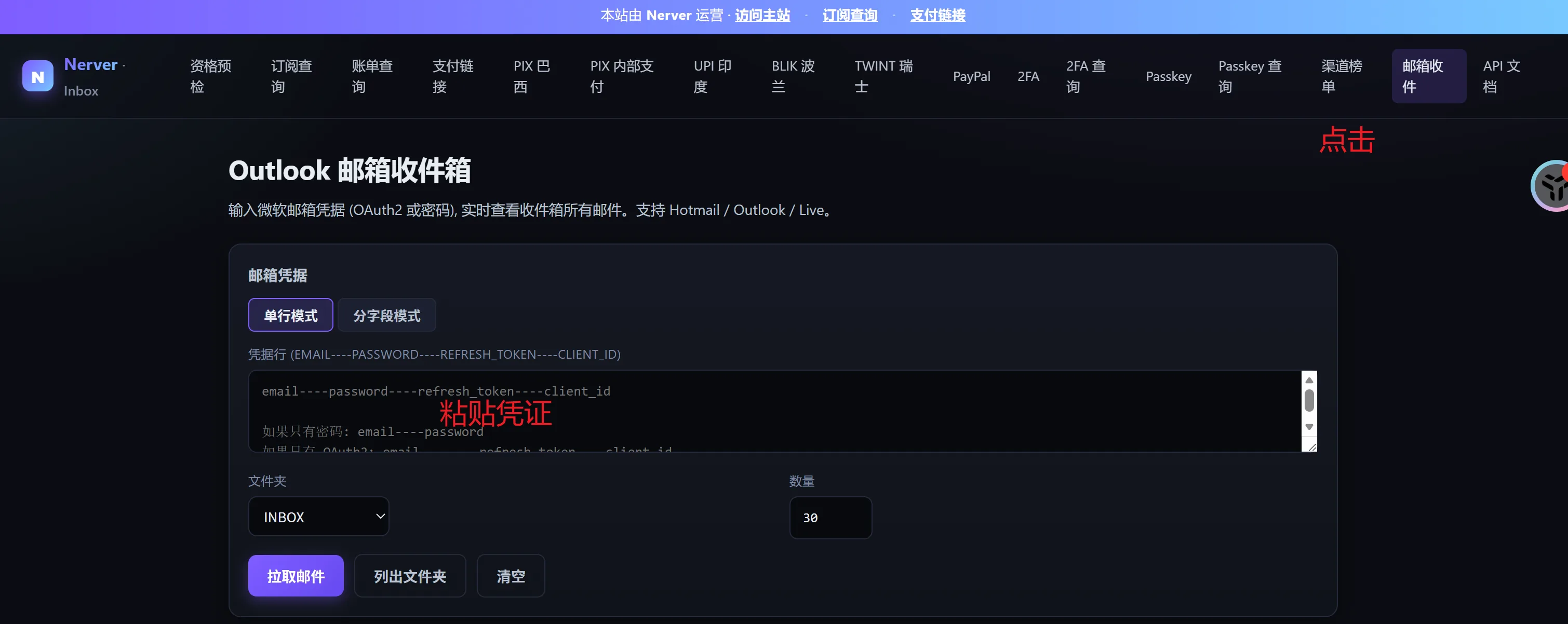Follow the 访问主站 link in top banner
This screenshot has width=1568, height=624.
pyautogui.click(x=762, y=15)
